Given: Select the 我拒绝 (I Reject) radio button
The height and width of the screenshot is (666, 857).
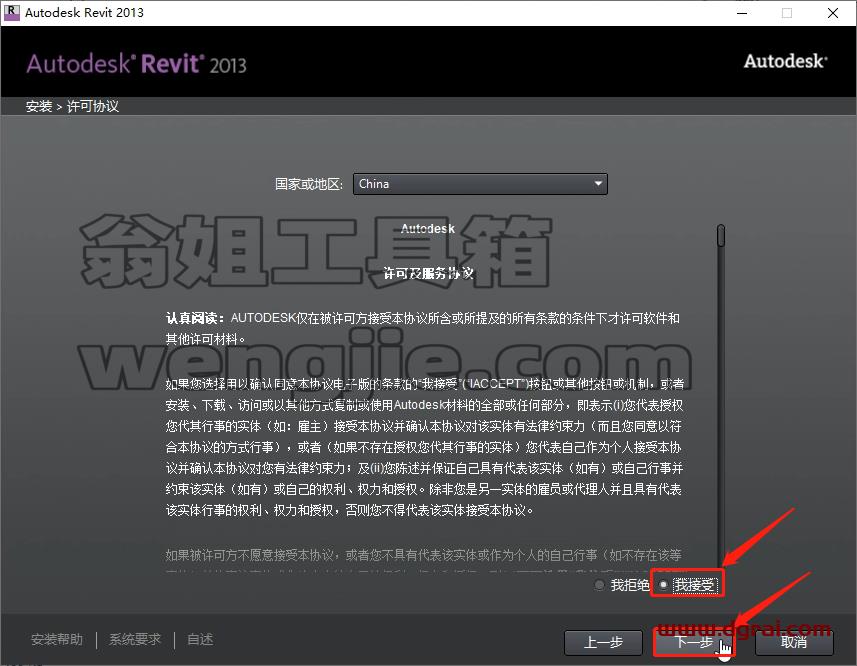Looking at the screenshot, I should tap(600, 585).
